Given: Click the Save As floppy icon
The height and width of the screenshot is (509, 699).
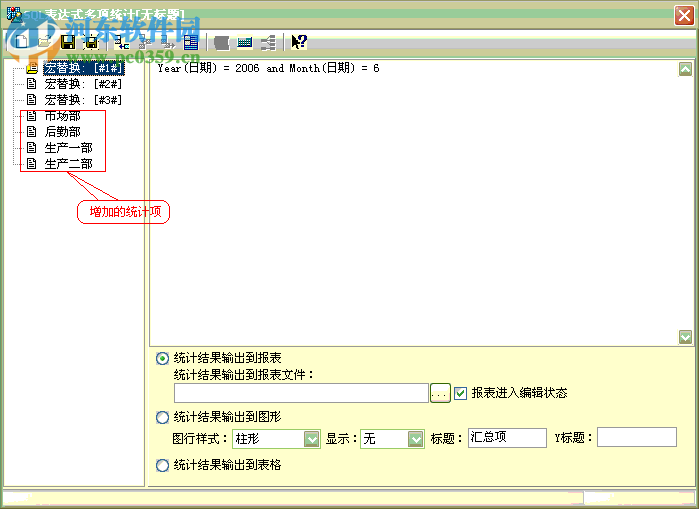Looking at the screenshot, I should coord(91,42).
